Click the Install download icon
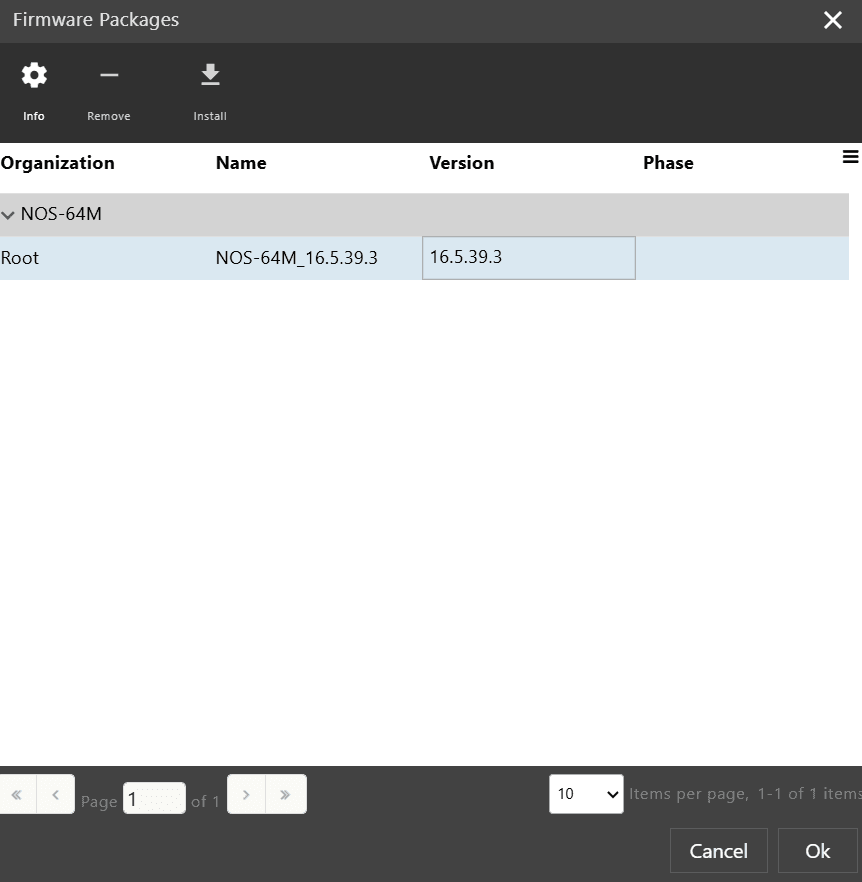Viewport: 862px width, 882px height. tap(210, 76)
